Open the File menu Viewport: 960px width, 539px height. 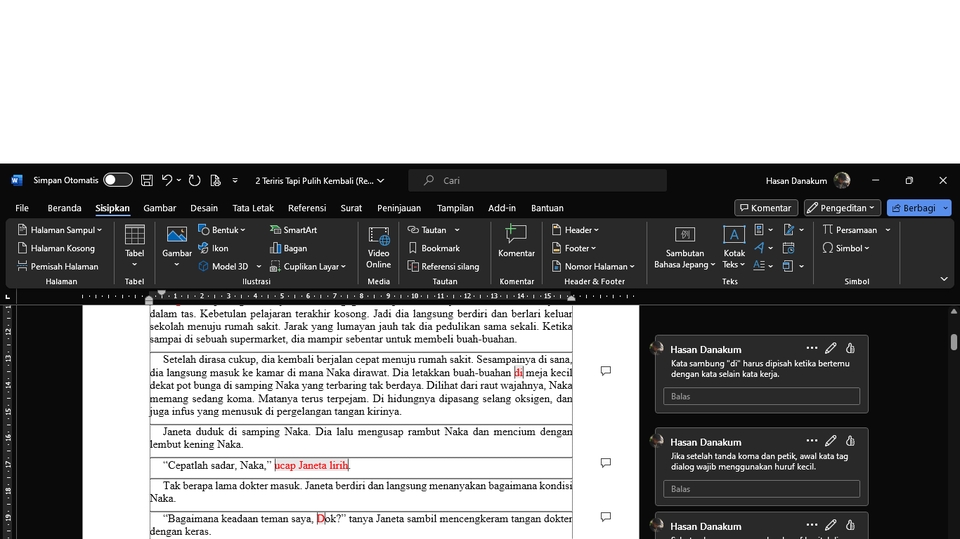tap(22, 208)
